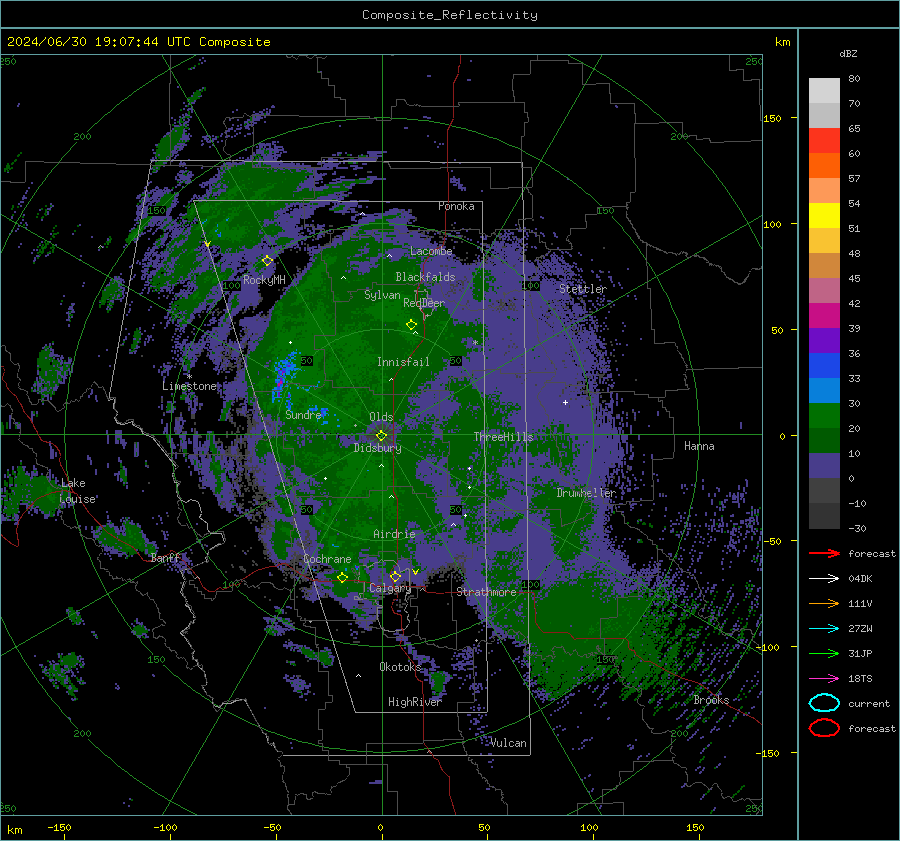The width and height of the screenshot is (900, 841).
Task: Click the white plus marker west of Hanna
Action: (565, 402)
